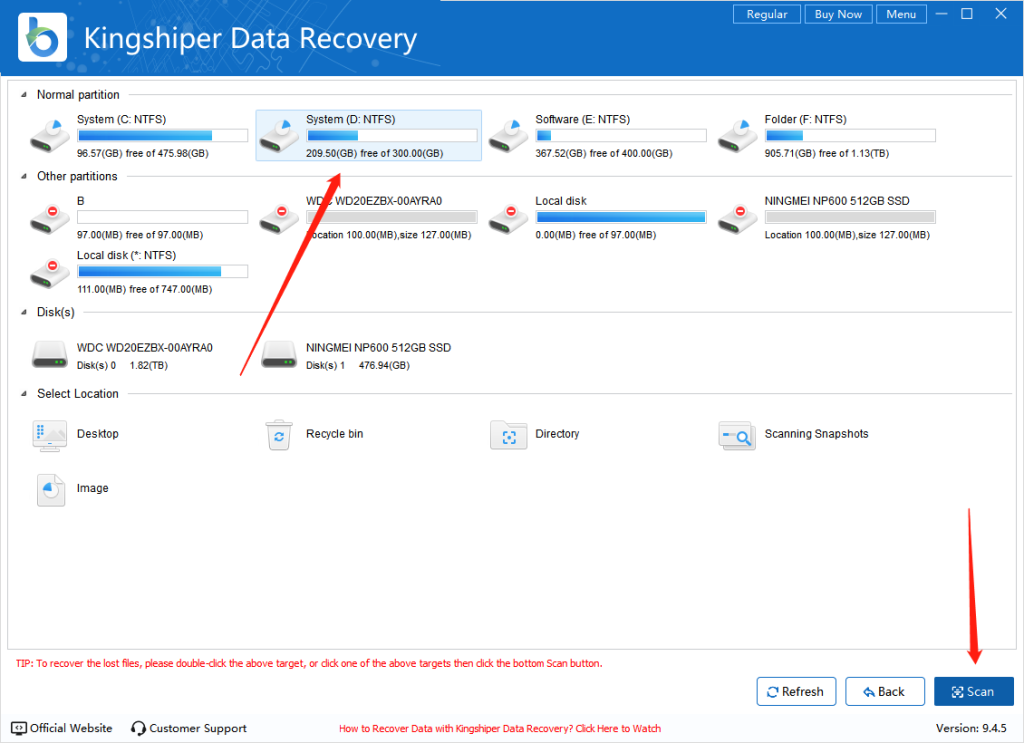
Task: Click the 'Software (E: NTFS)' label
Action: tap(583, 119)
